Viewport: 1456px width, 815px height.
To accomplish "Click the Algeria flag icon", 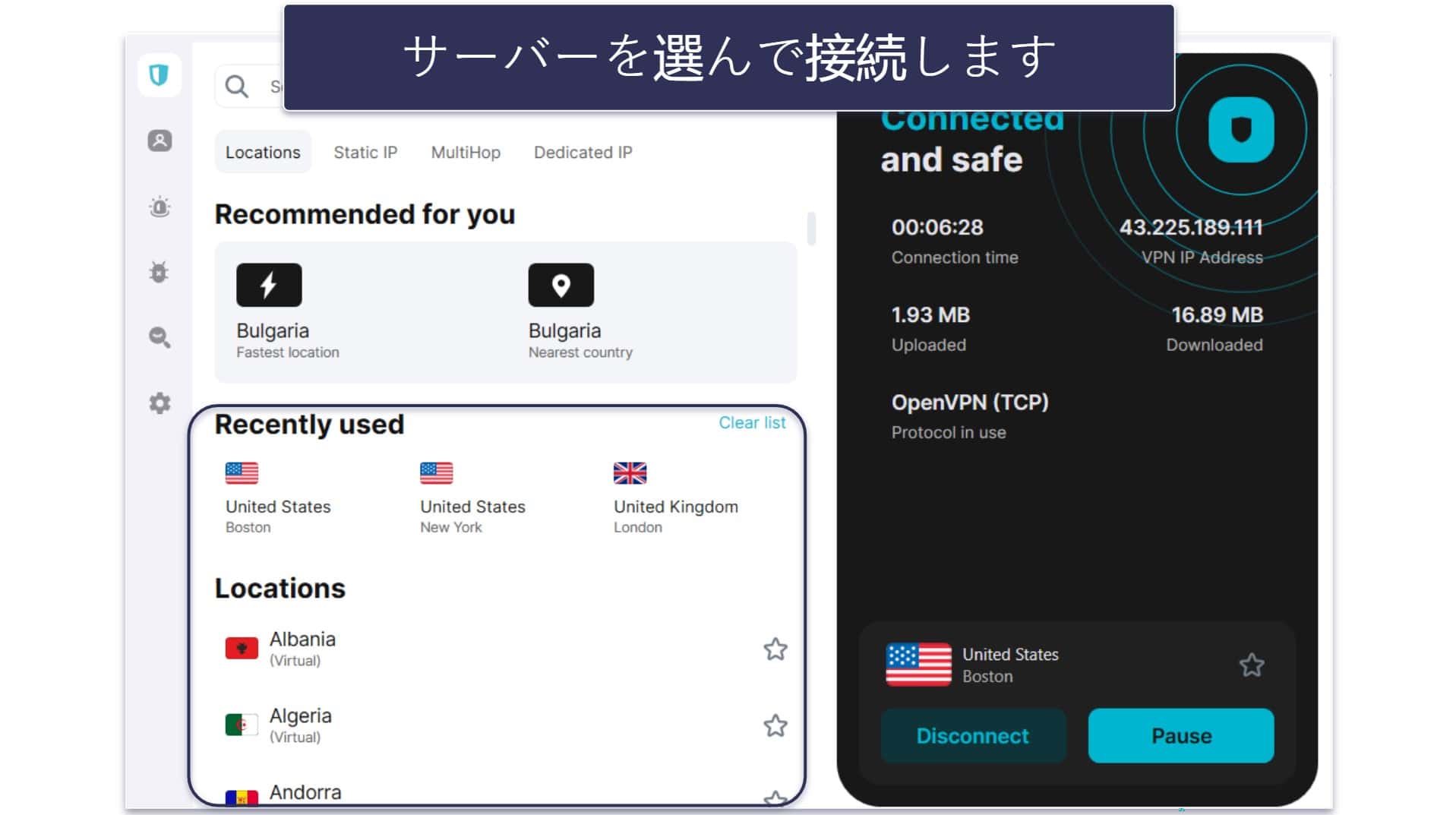I will coord(242,725).
